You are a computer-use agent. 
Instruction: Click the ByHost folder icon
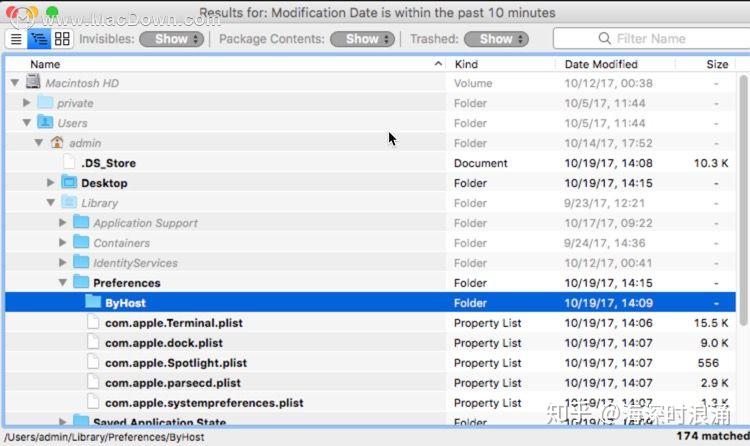pos(93,301)
